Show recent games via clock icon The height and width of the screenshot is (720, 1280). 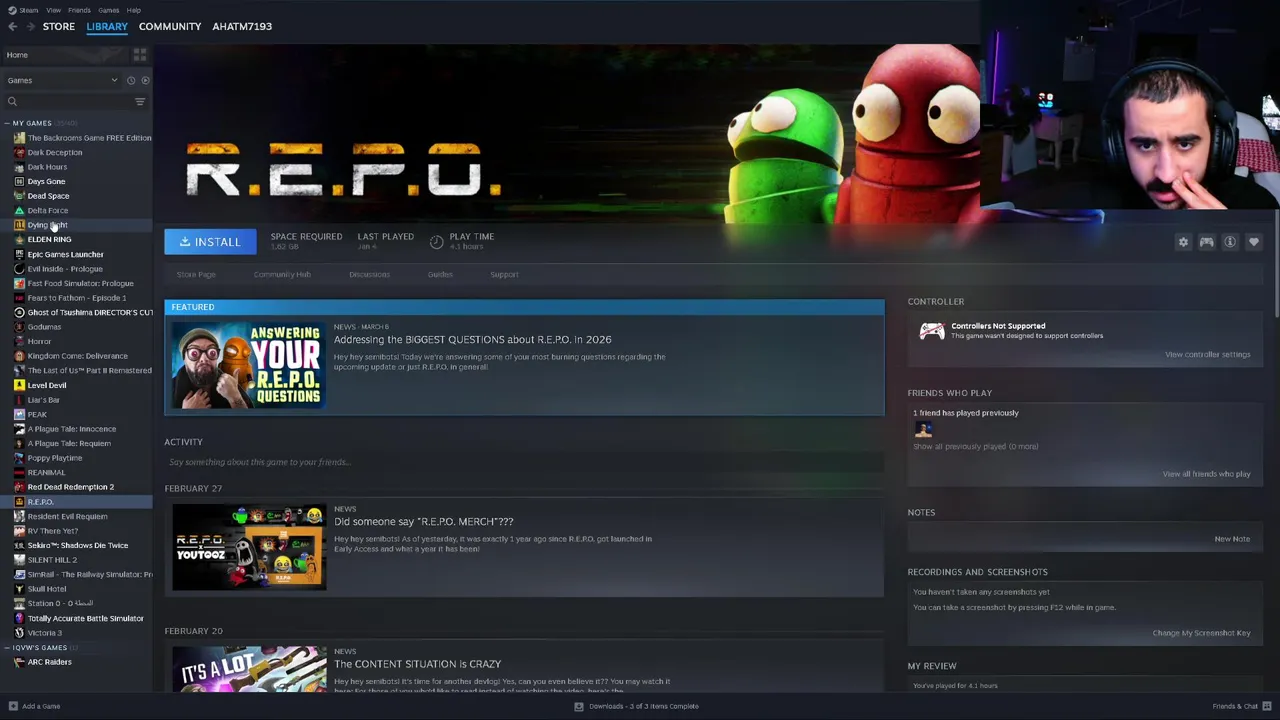pos(130,80)
